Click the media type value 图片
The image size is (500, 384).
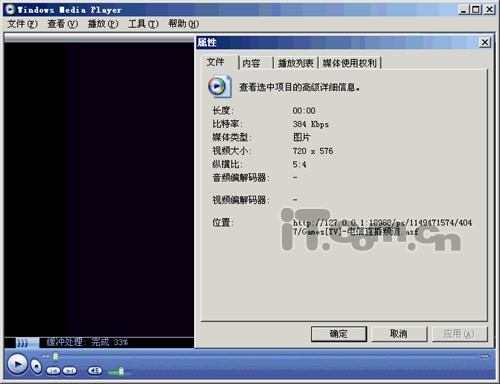coord(301,137)
